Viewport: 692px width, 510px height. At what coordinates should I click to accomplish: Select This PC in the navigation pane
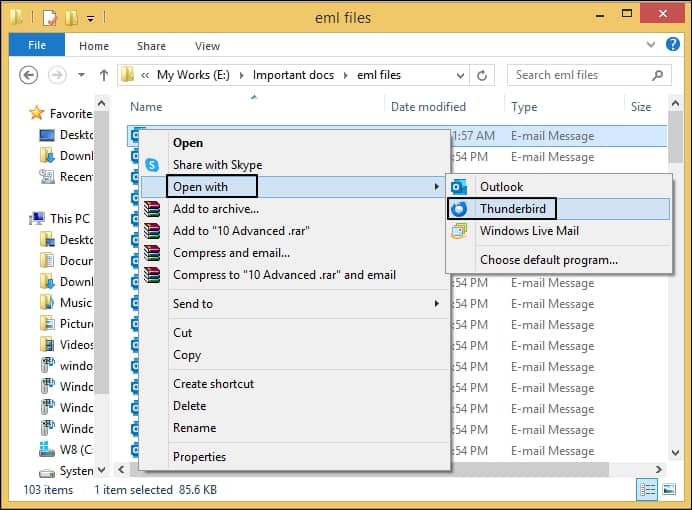pos(59,218)
